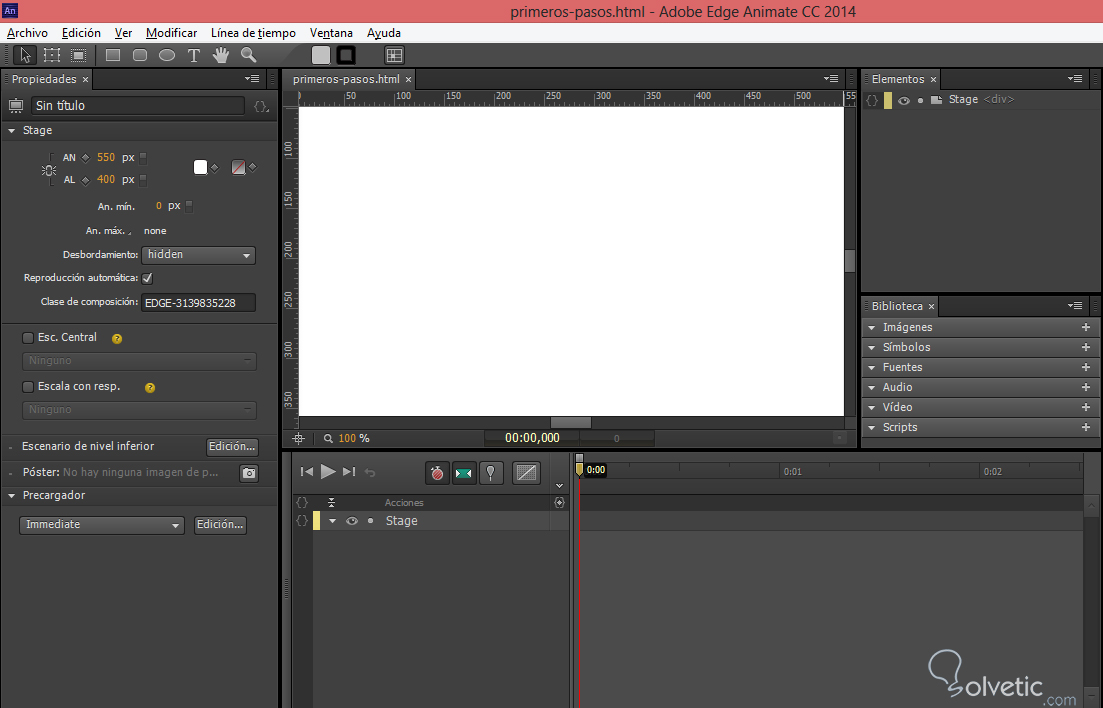The height and width of the screenshot is (708, 1103).
Task: Select the Hand tool
Action: 220,56
